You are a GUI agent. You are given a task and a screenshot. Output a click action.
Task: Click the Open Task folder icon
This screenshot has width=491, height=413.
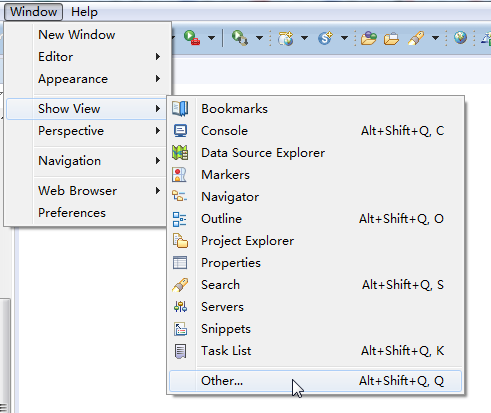(391, 38)
